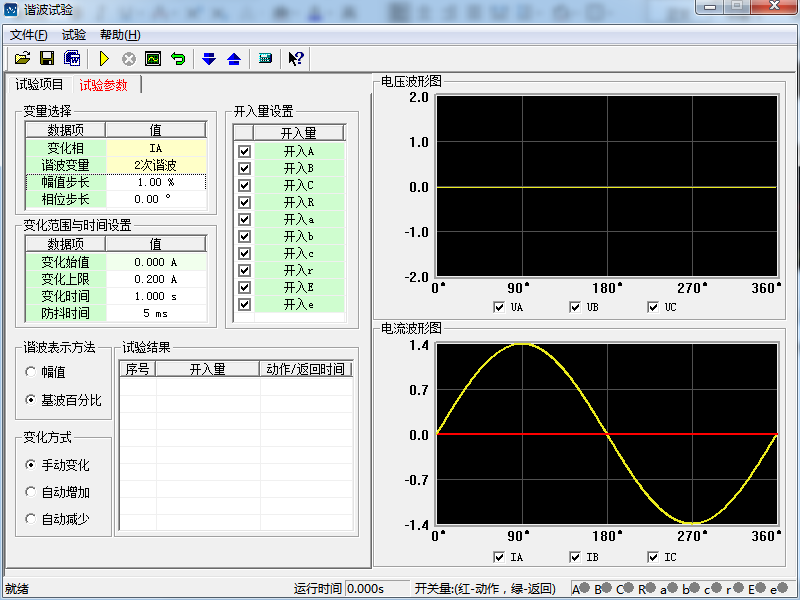Click the blue down arrow decrease icon

point(209,58)
